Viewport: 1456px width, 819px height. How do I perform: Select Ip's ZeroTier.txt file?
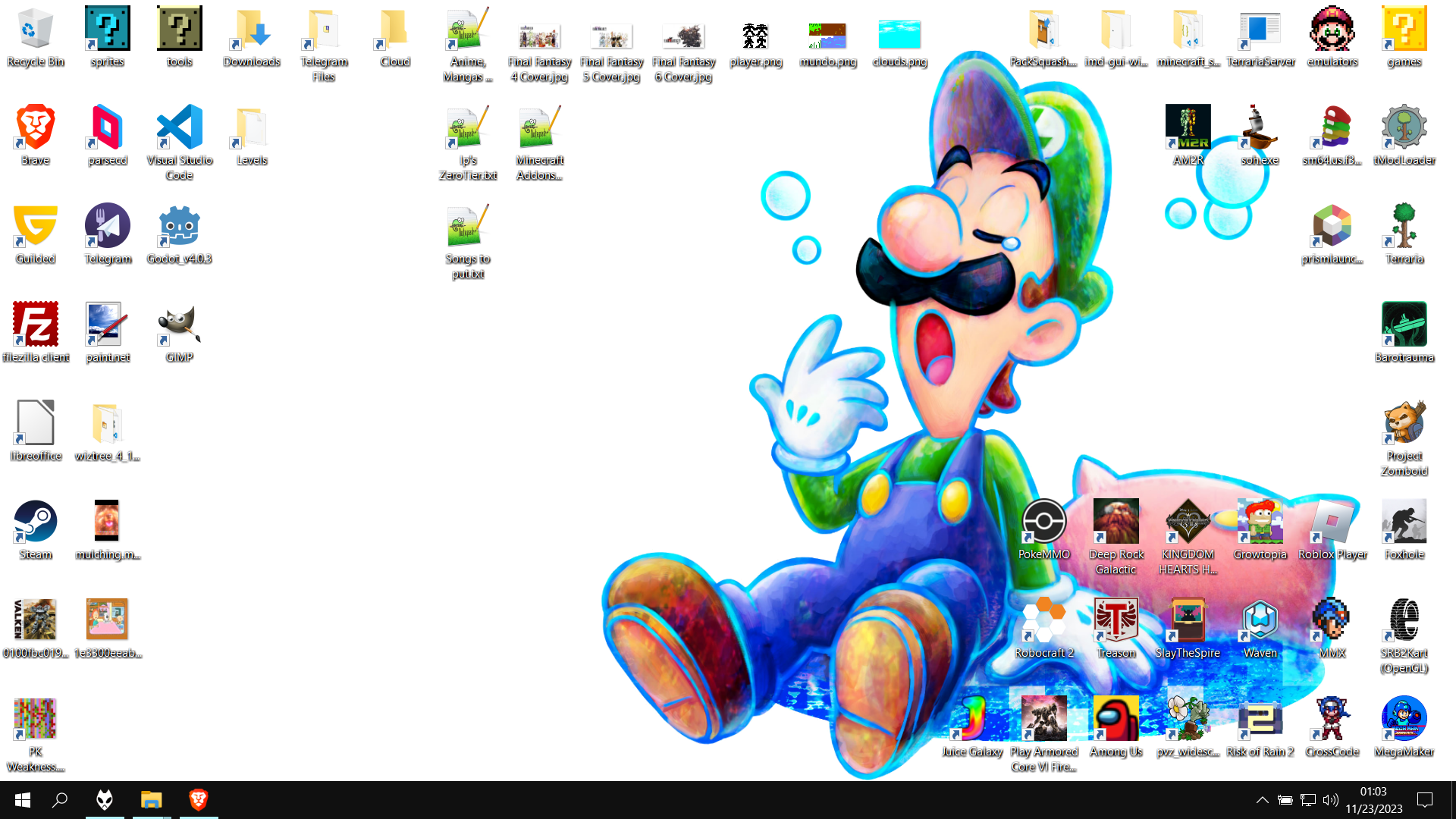[467, 143]
